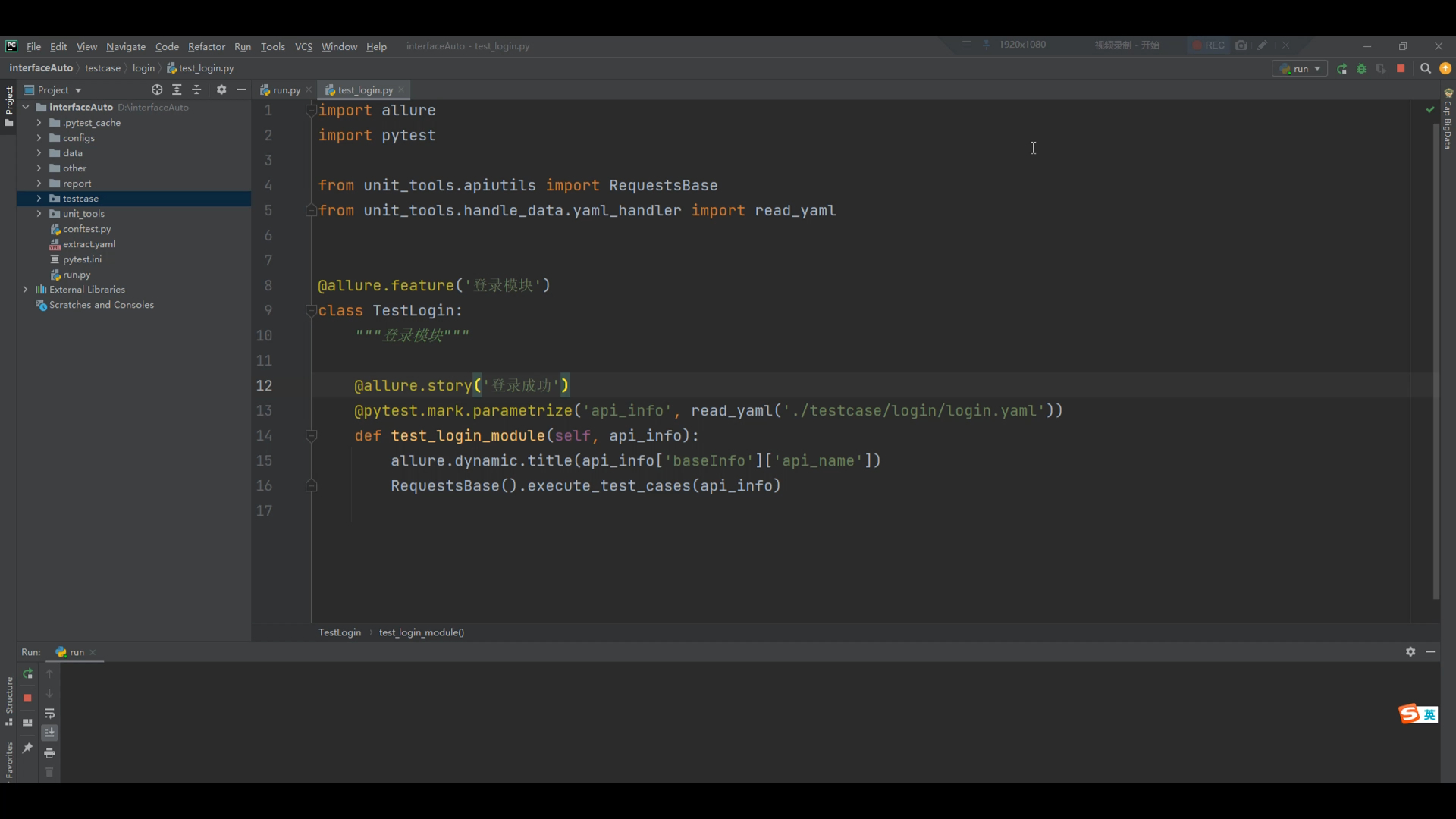The width and height of the screenshot is (1456, 819).
Task: Open the Navigate menu
Action: click(x=126, y=46)
